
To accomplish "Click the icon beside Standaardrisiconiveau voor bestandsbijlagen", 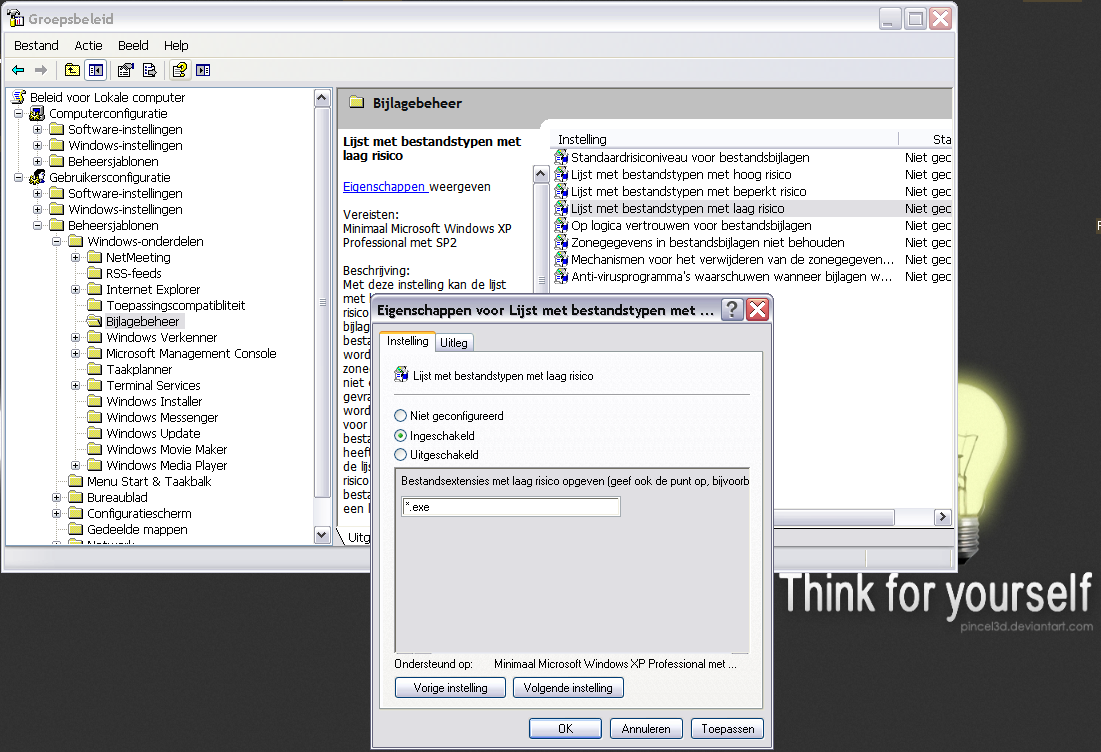I will [x=561, y=157].
